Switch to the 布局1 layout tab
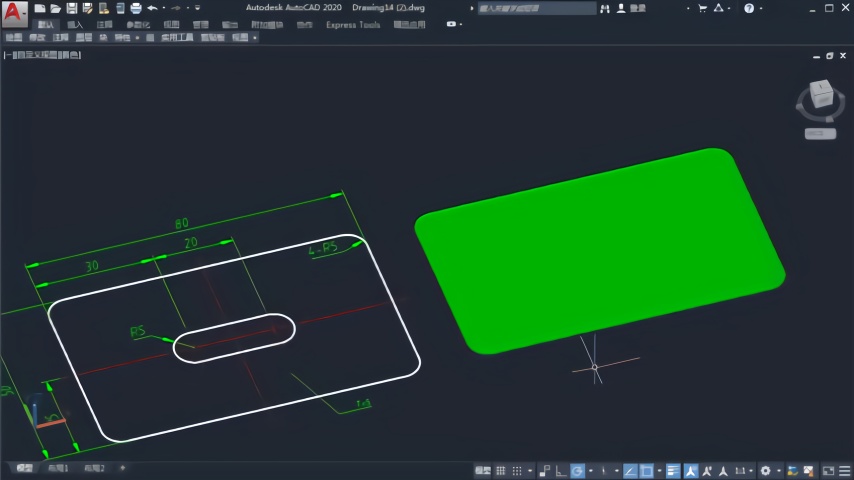Screen dimensions: 854x480 [58, 468]
